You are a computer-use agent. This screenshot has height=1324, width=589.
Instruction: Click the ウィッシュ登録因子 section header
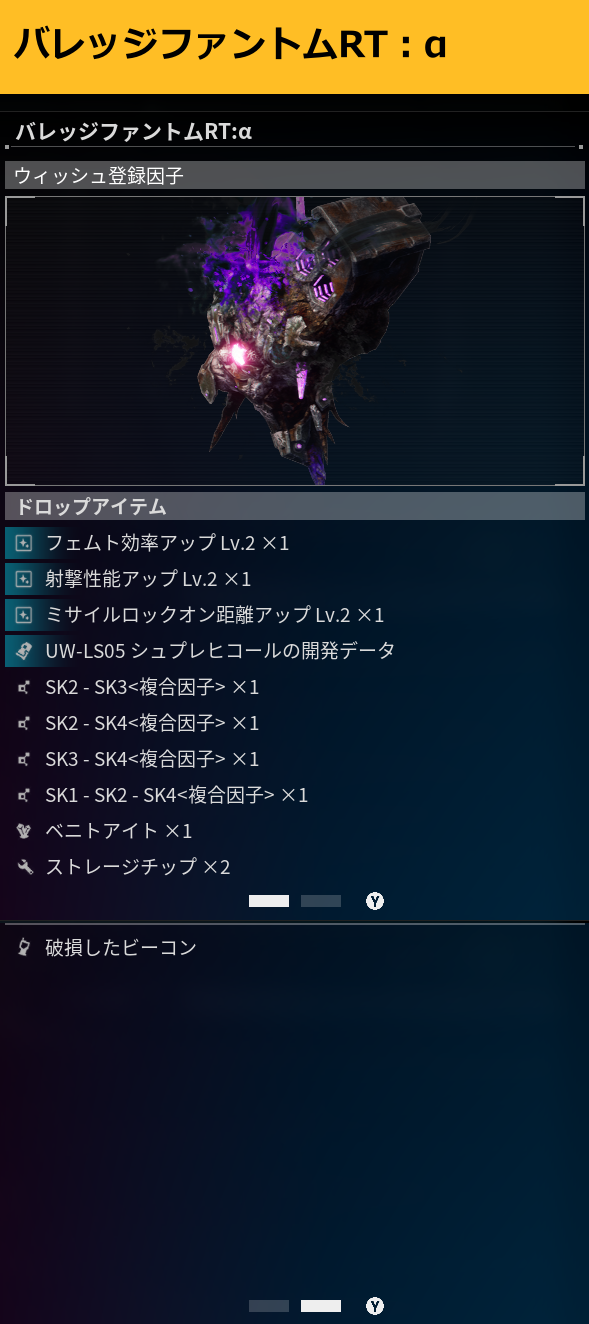[x=295, y=175]
